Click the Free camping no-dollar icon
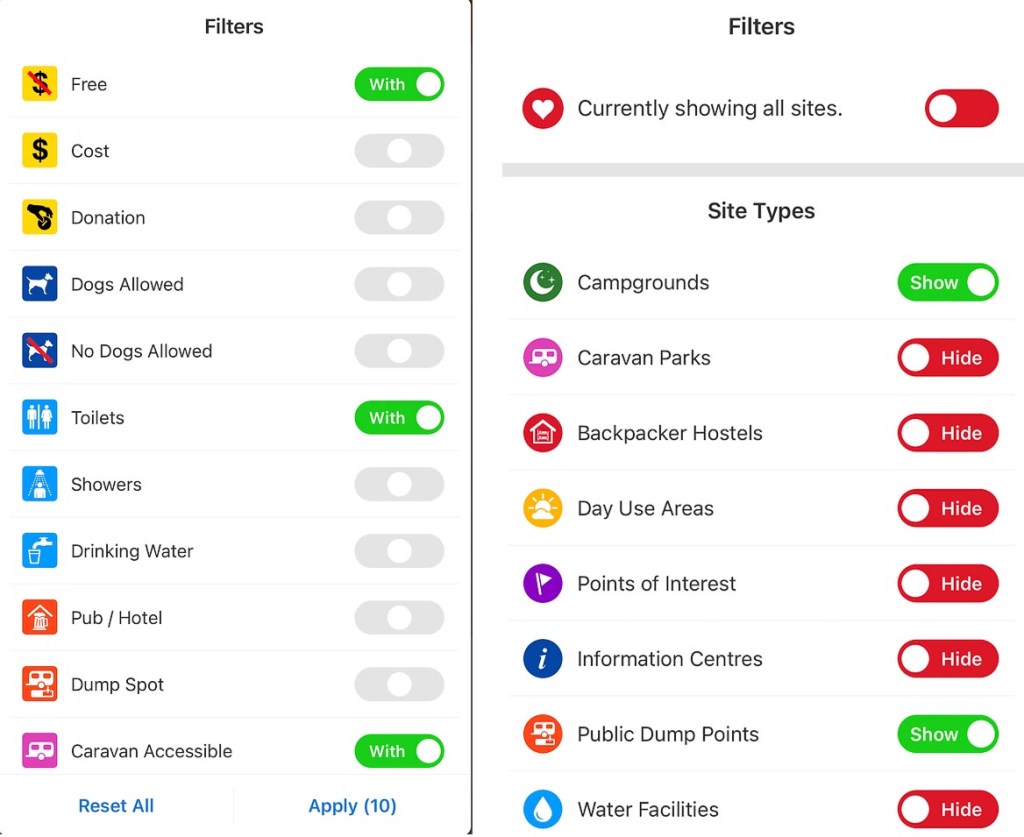 coord(40,84)
